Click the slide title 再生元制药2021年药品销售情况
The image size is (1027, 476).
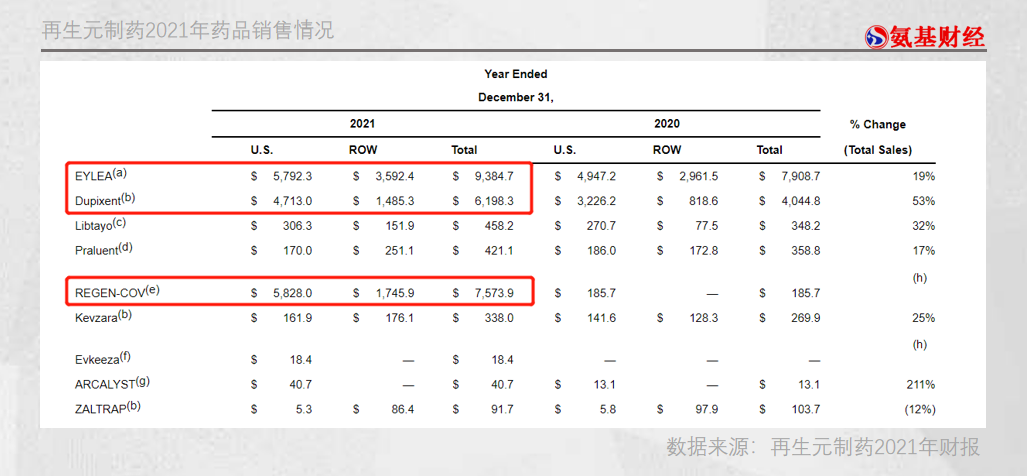pyautogui.click(x=188, y=31)
